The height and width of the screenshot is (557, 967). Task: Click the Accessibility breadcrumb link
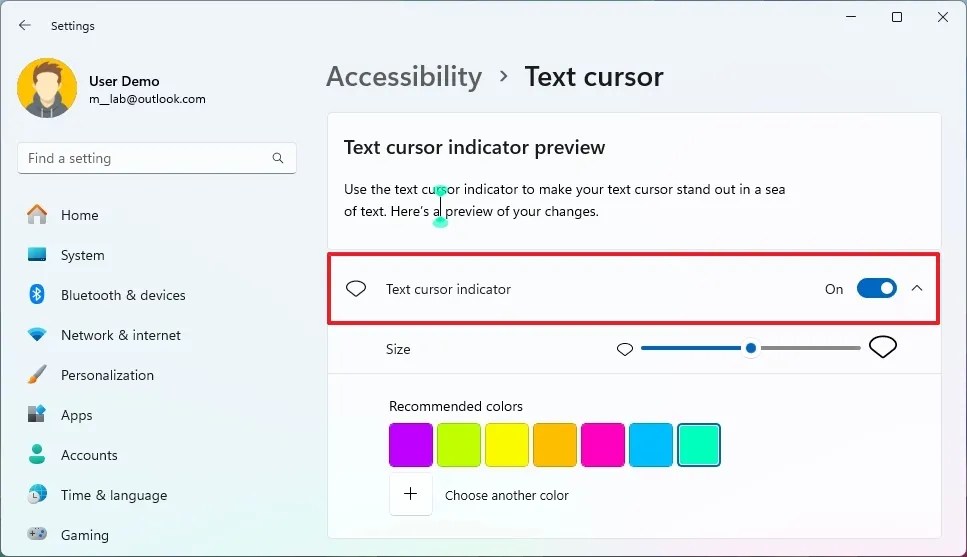point(404,77)
